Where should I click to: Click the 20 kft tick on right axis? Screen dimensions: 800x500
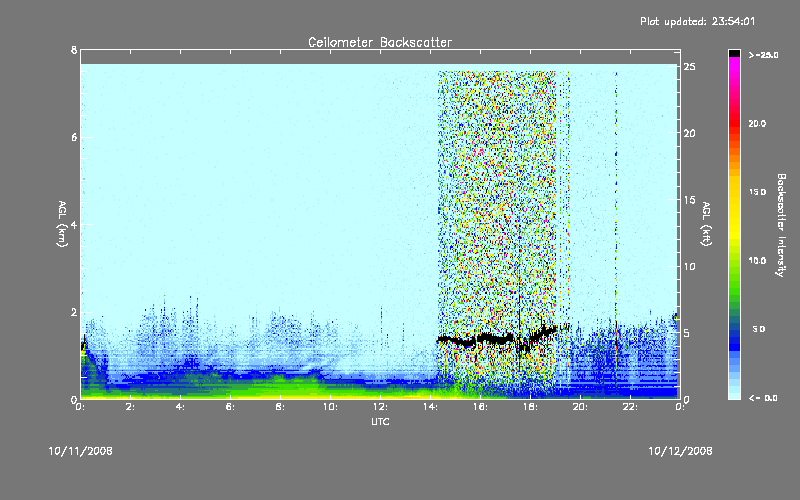tap(689, 133)
